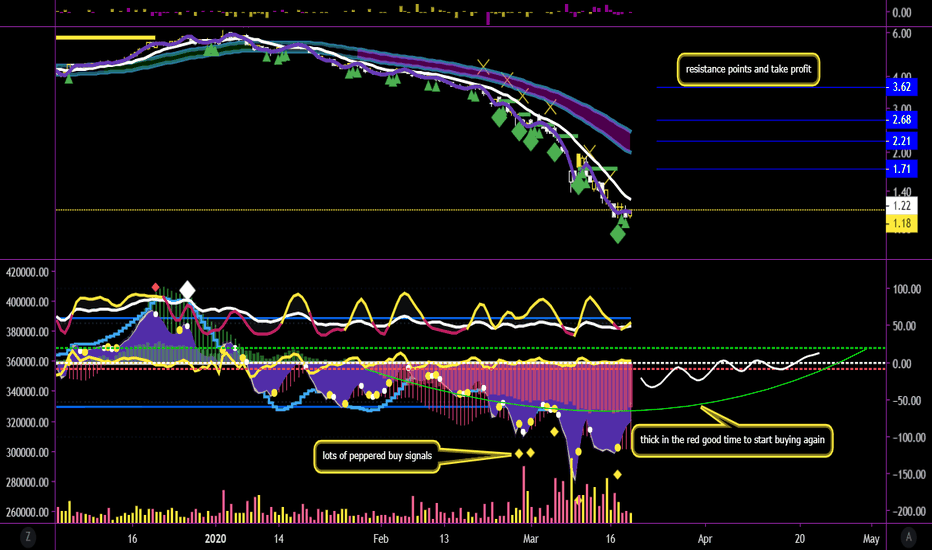
Task: Click the blue 2.21 price label
Action: tap(902, 141)
